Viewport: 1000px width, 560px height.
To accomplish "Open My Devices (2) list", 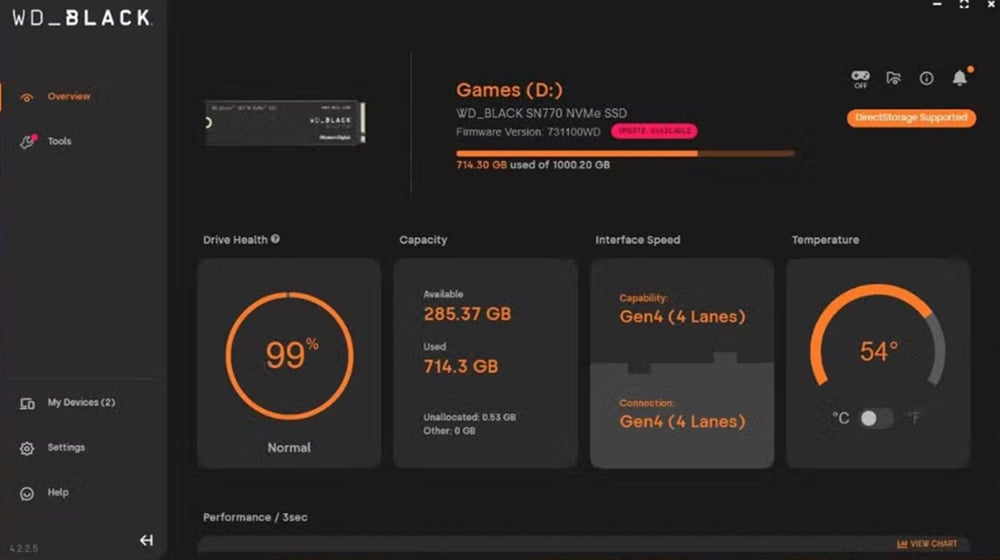I will pyautogui.click(x=81, y=402).
